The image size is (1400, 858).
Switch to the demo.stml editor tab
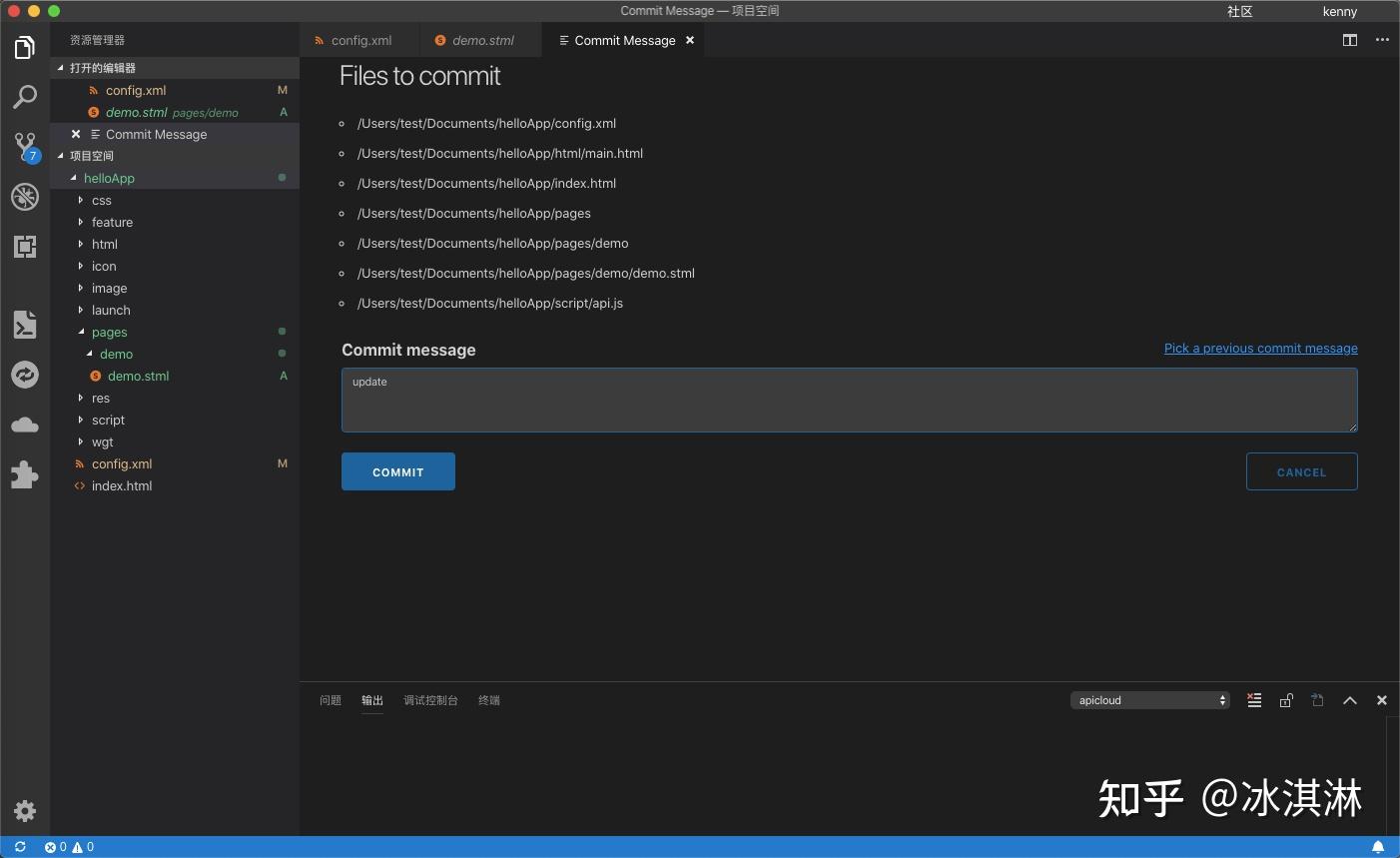(481, 40)
